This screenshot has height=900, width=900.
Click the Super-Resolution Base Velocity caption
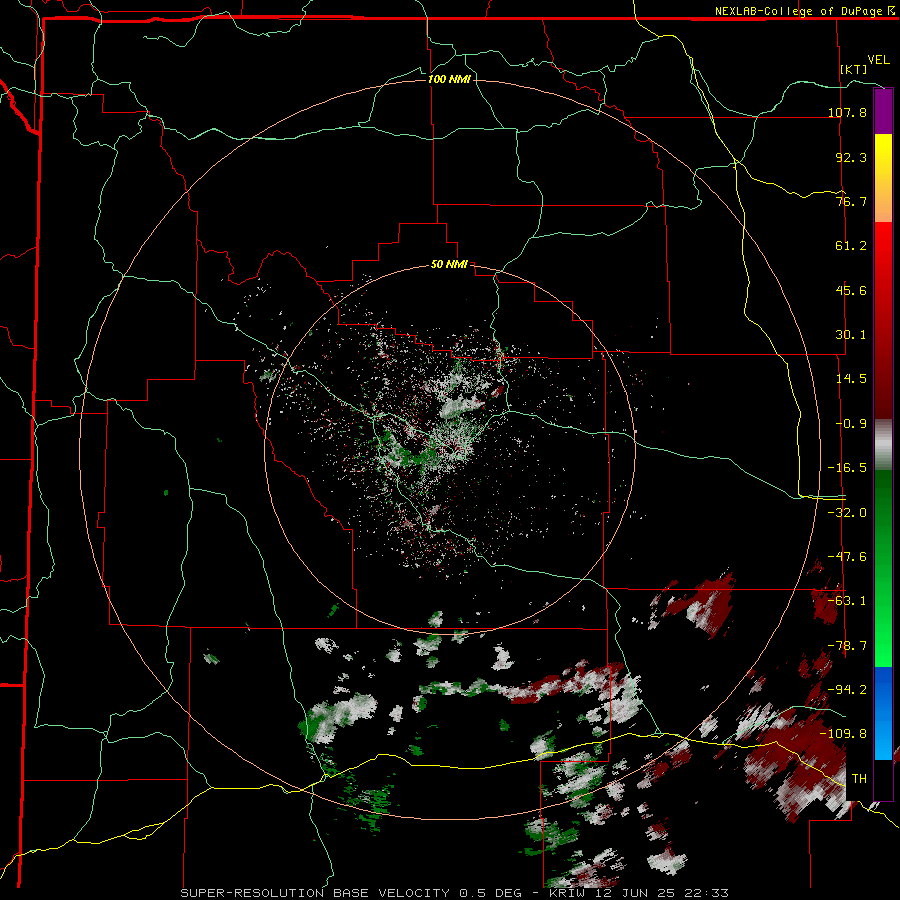(x=455, y=893)
